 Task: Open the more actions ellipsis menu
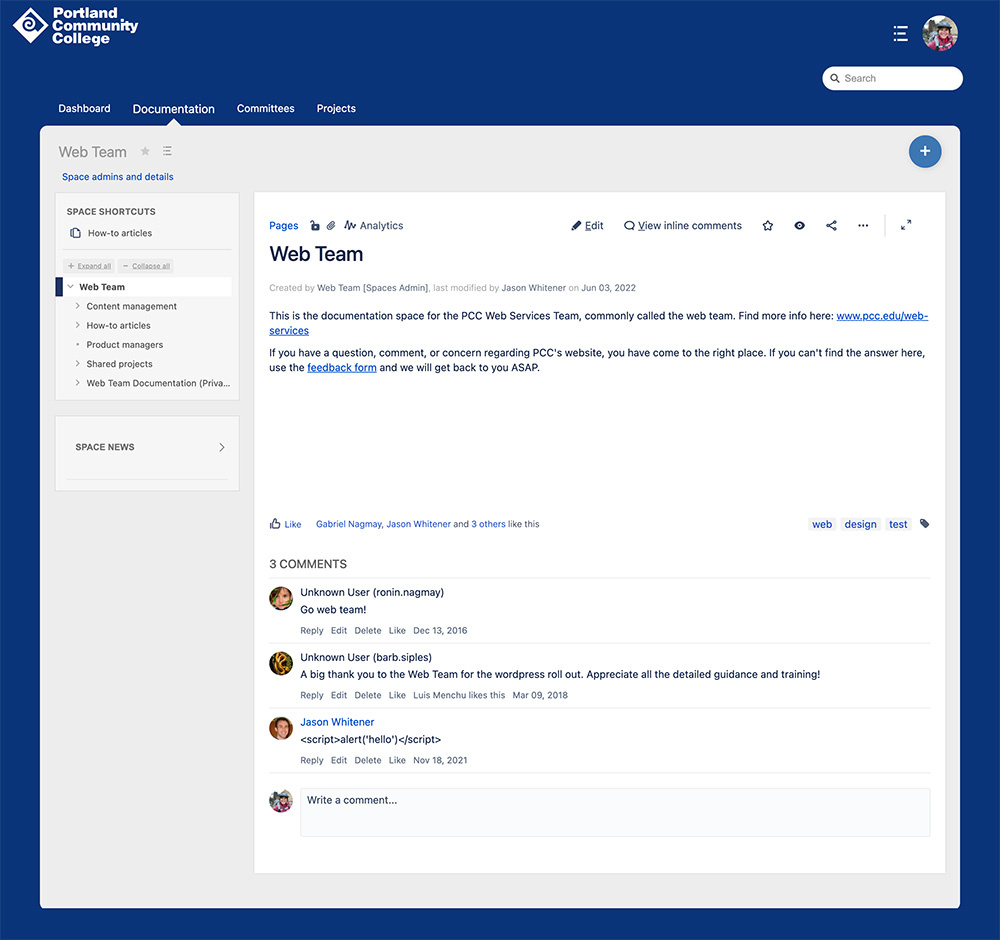tap(863, 225)
